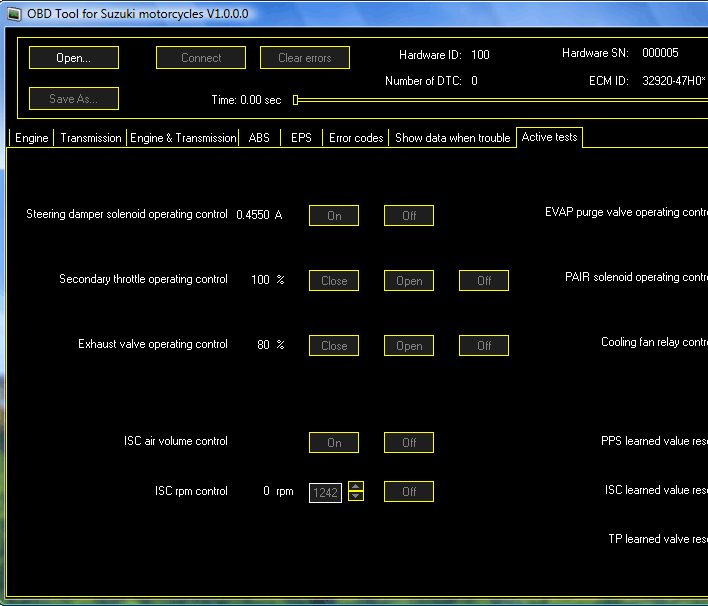Viewport: 708px width, 606px height.
Task: Increase ISC rpm with up arrow
Action: pyautogui.click(x=356, y=487)
